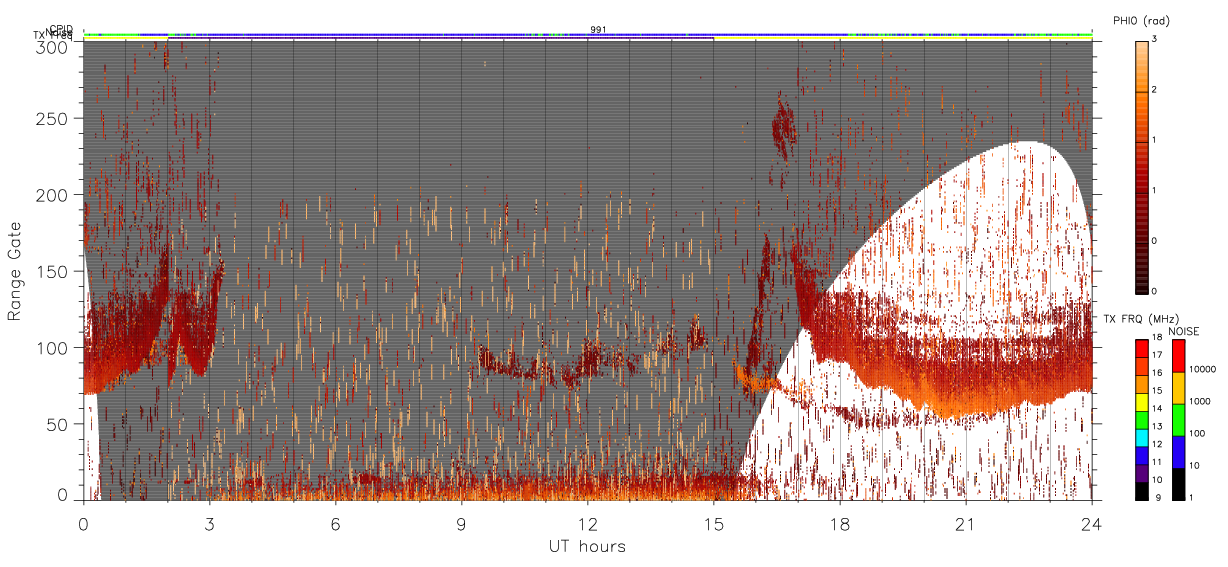Click the orange NOISE legend swatch above 1000

[x=1180, y=388]
